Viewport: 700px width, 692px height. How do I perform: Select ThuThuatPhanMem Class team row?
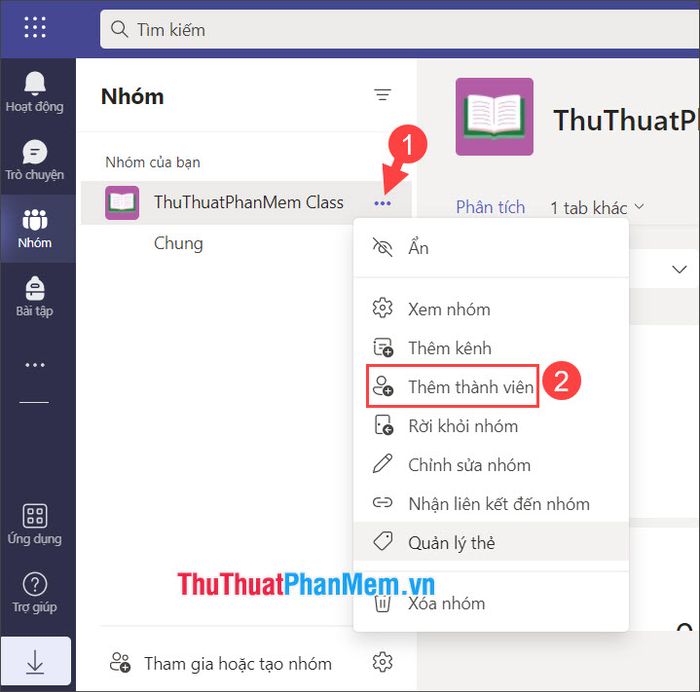click(x=246, y=203)
